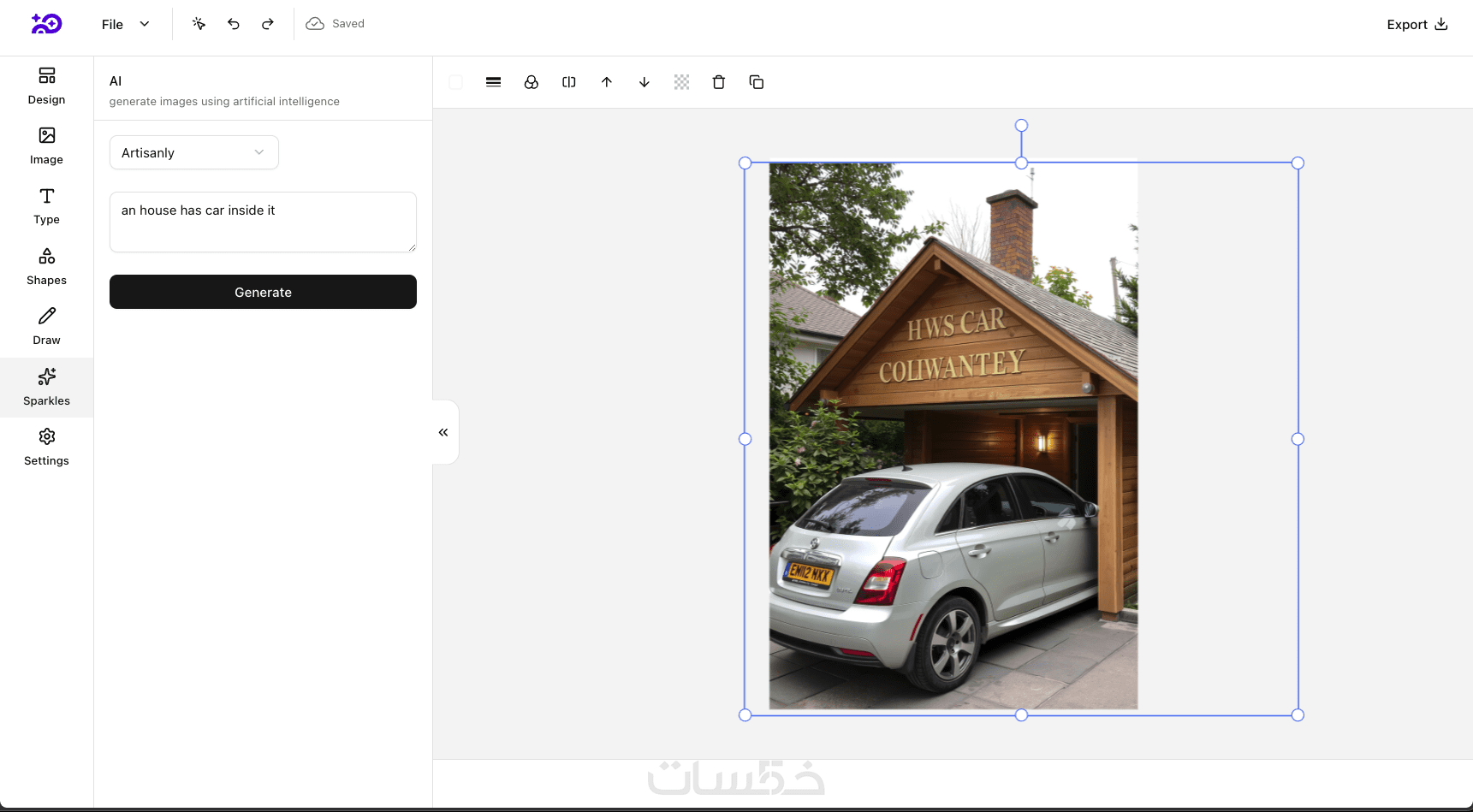Screen dimensions: 1473x812
Task: Click the Export button
Action: click(1417, 24)
